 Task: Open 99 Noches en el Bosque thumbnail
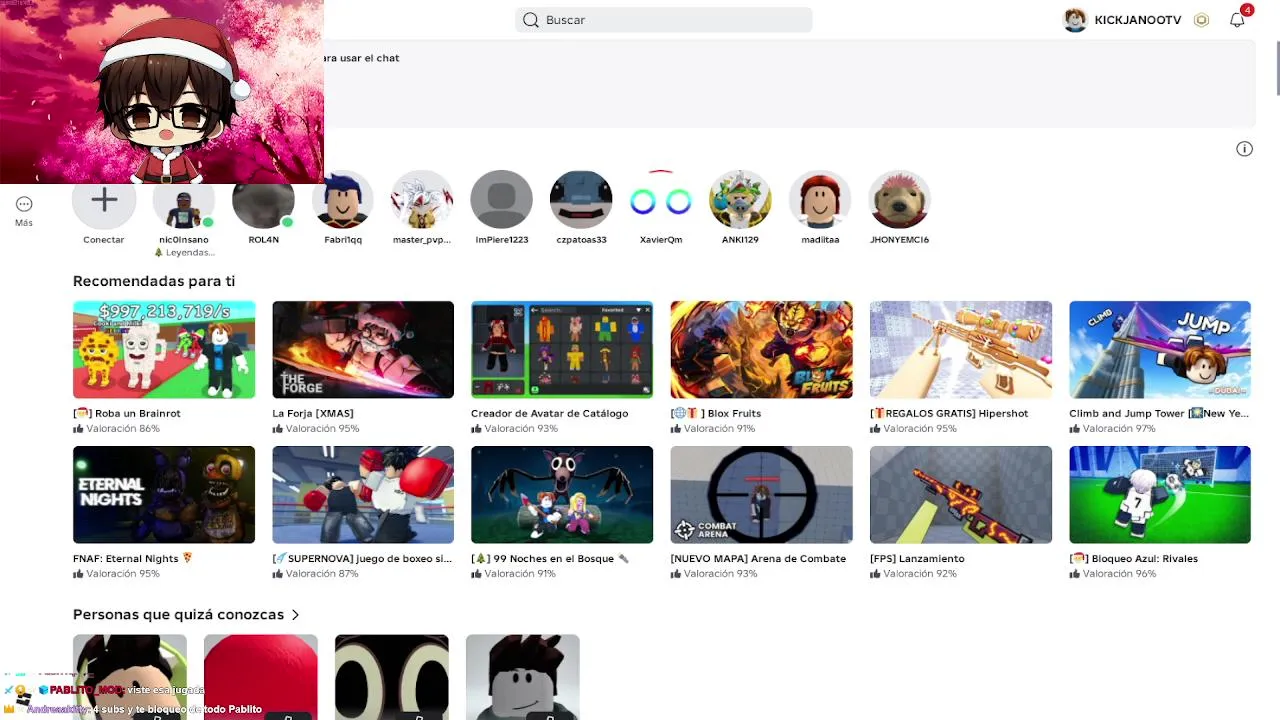coord(562,495)
